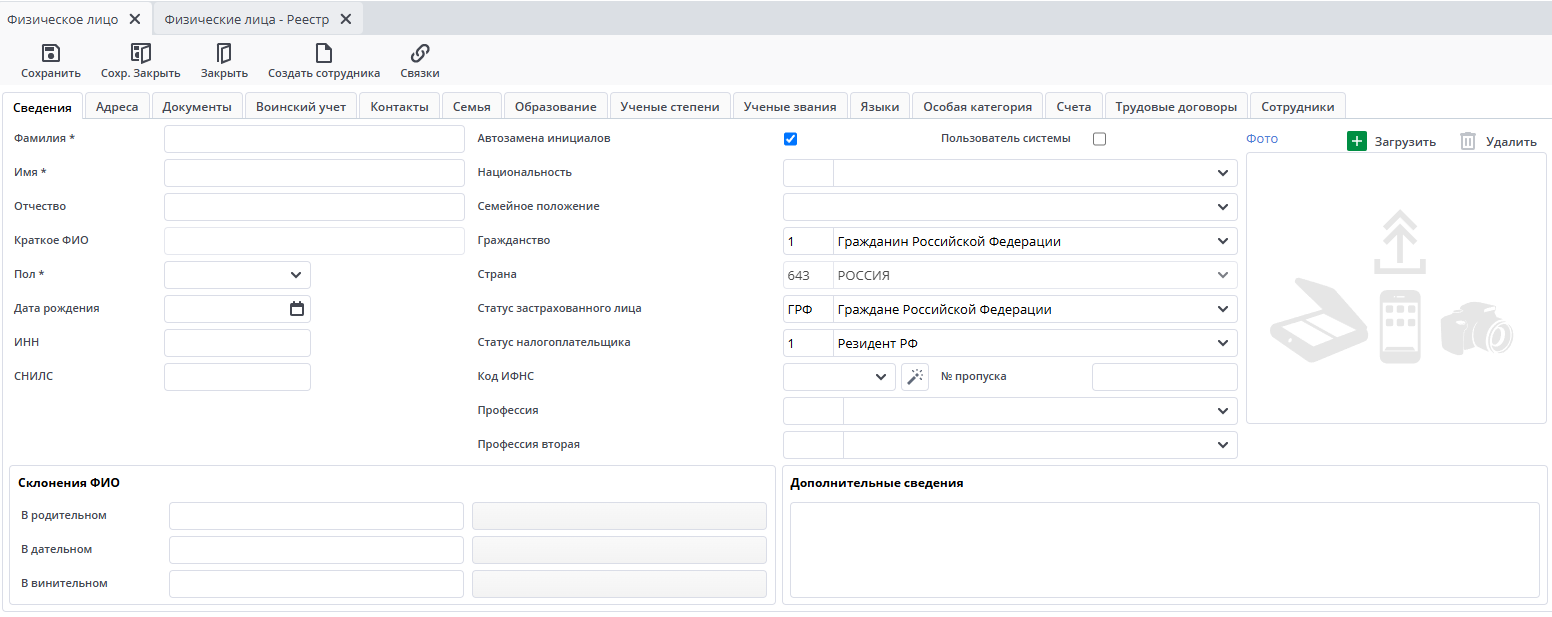Open the Код ИФНС dropdown
Screen dimensions: 1552x617
[880, 377]
